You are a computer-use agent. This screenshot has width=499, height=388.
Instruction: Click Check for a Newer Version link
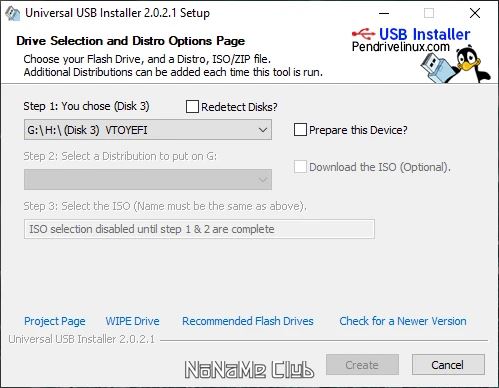[x=403, y=321]
